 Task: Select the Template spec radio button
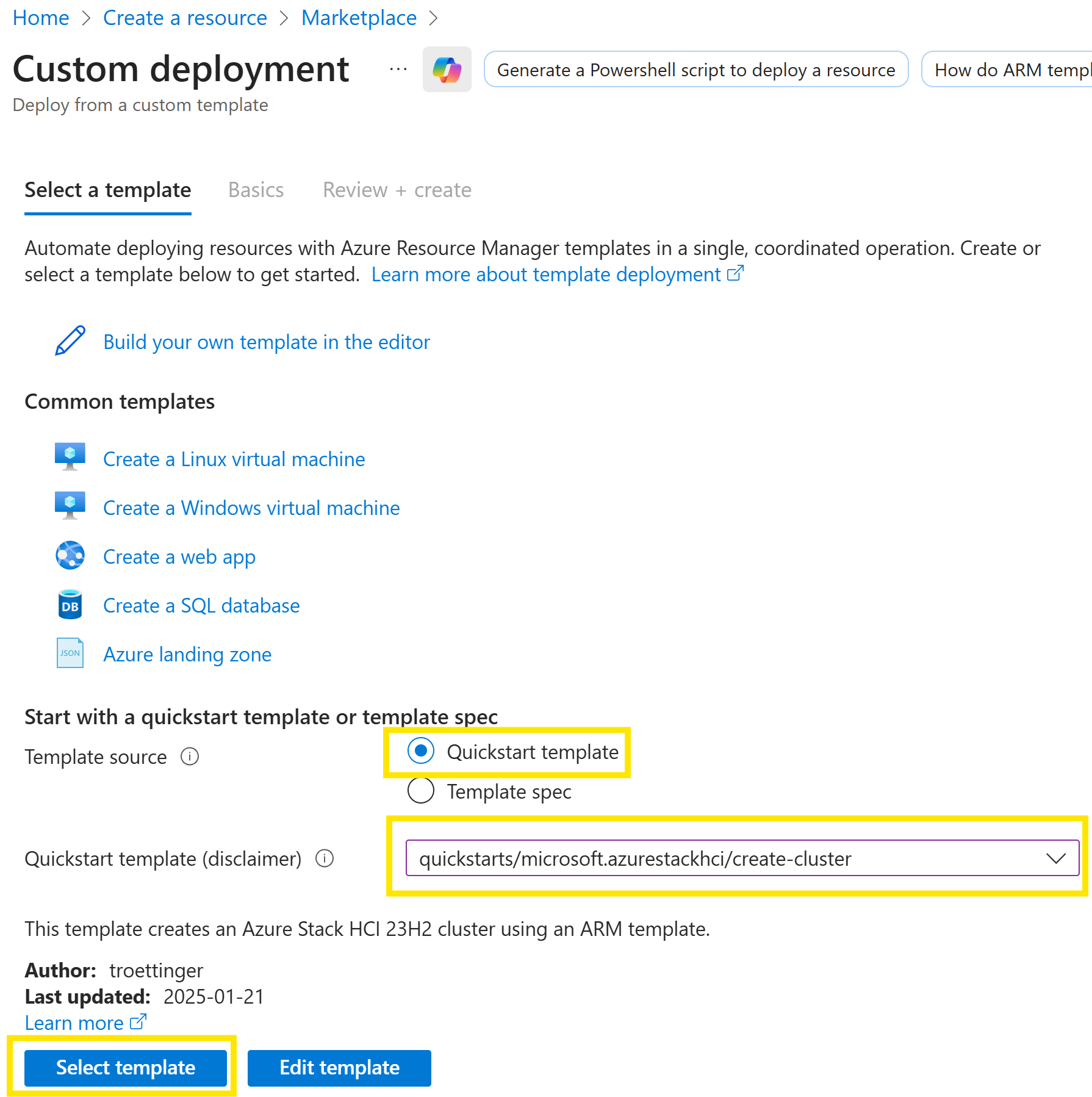pyautogui.click(x=421, y=791)
